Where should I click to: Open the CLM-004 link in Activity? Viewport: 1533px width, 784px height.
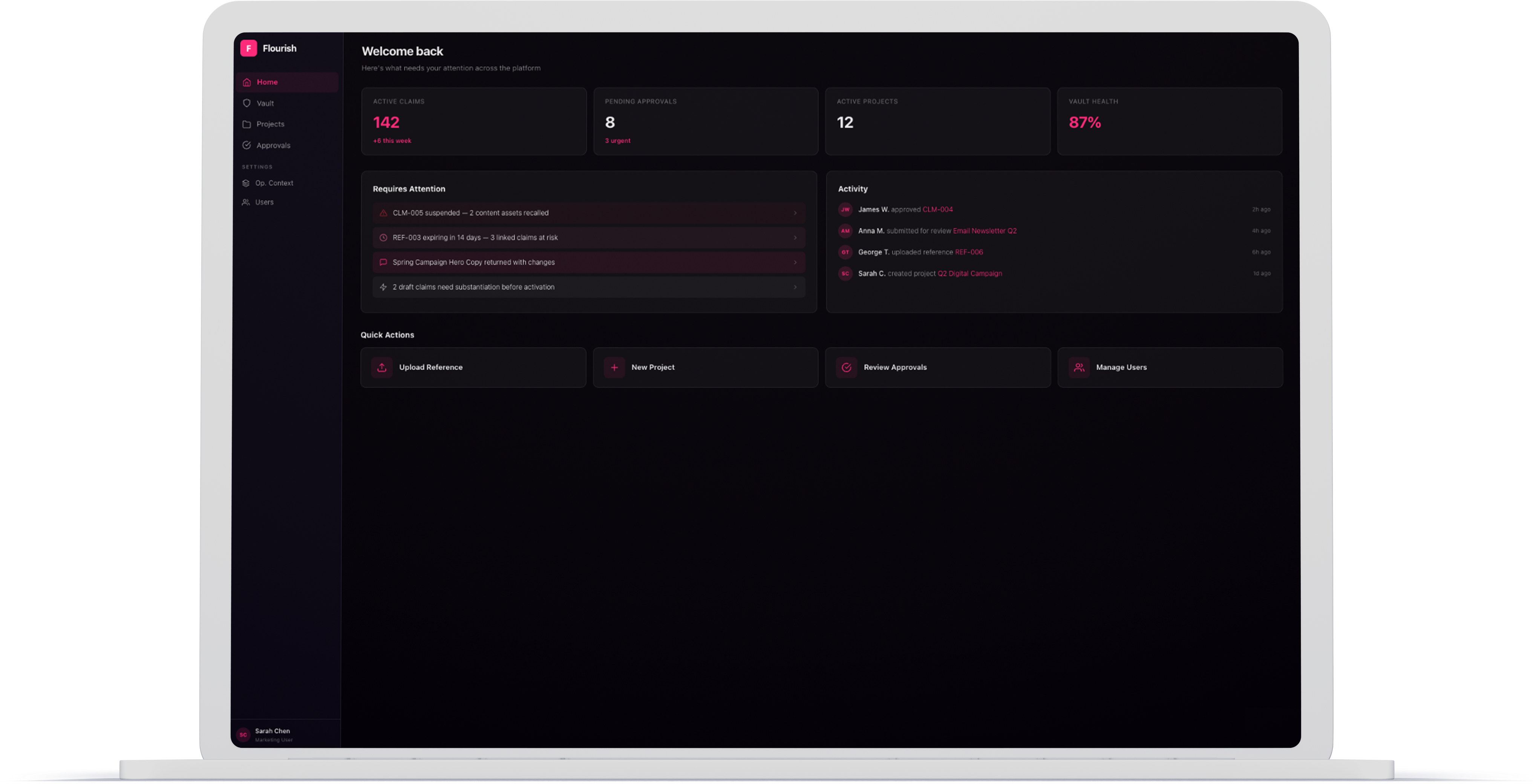click(937, 210)
